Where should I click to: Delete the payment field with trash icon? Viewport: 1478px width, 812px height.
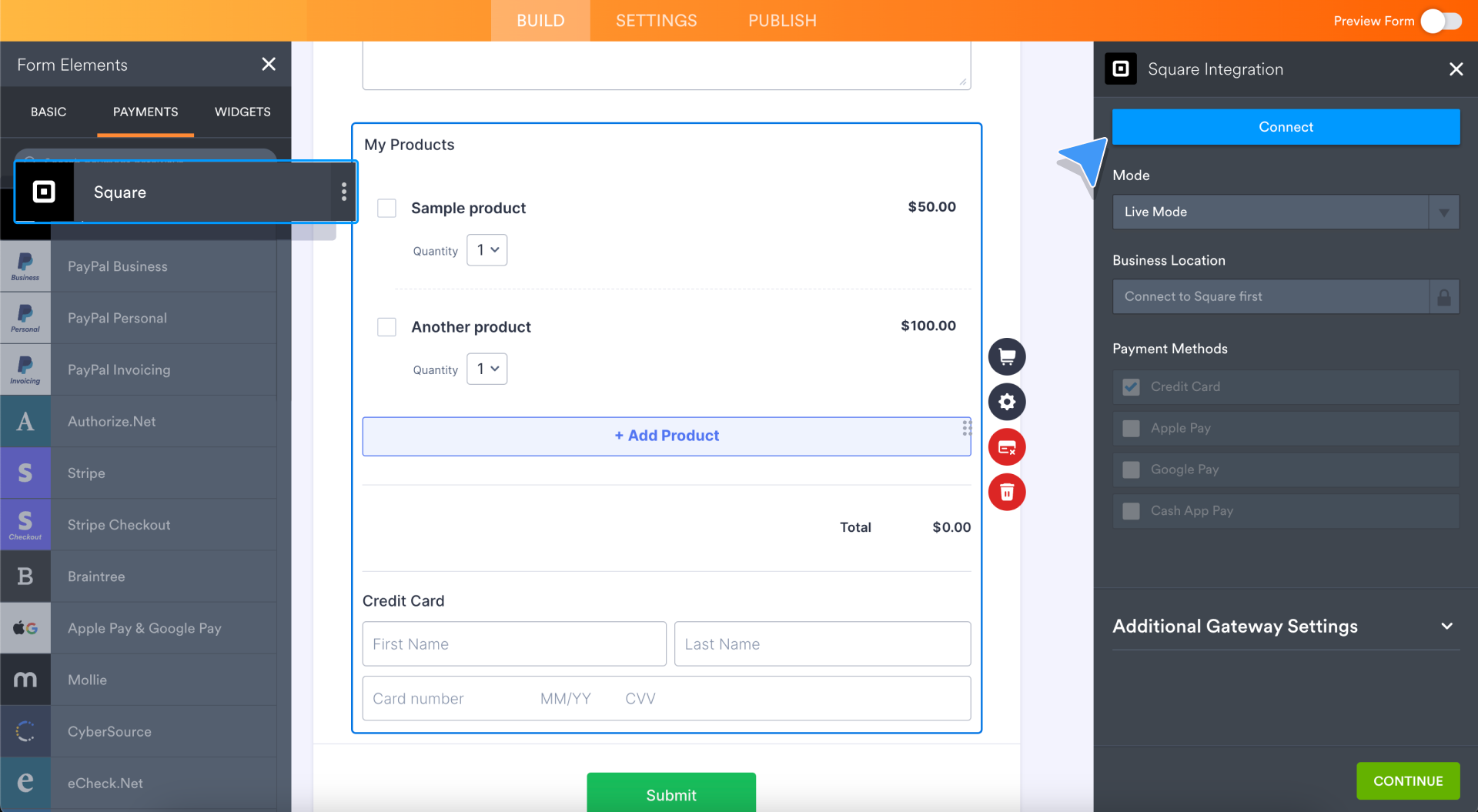pos(1007,493)
